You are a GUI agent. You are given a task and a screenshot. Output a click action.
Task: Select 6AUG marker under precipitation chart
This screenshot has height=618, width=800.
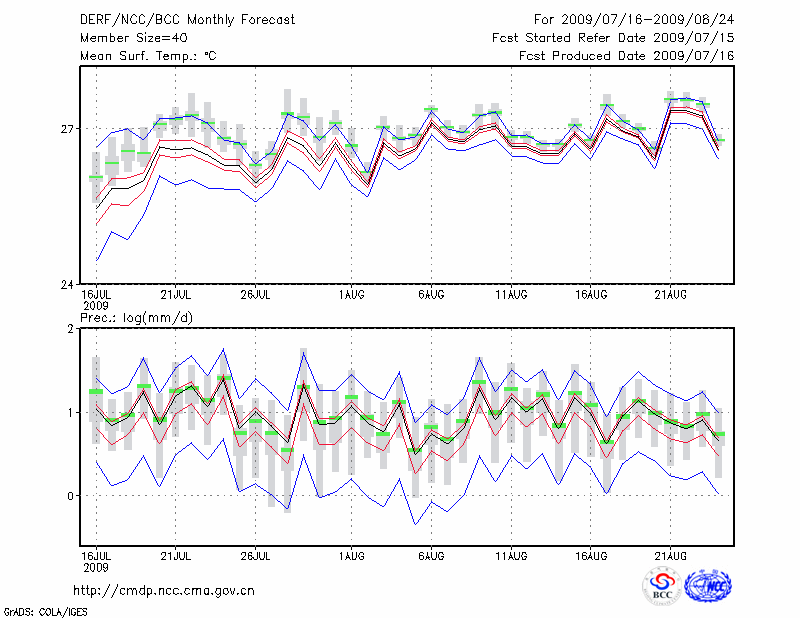[431, 556]
